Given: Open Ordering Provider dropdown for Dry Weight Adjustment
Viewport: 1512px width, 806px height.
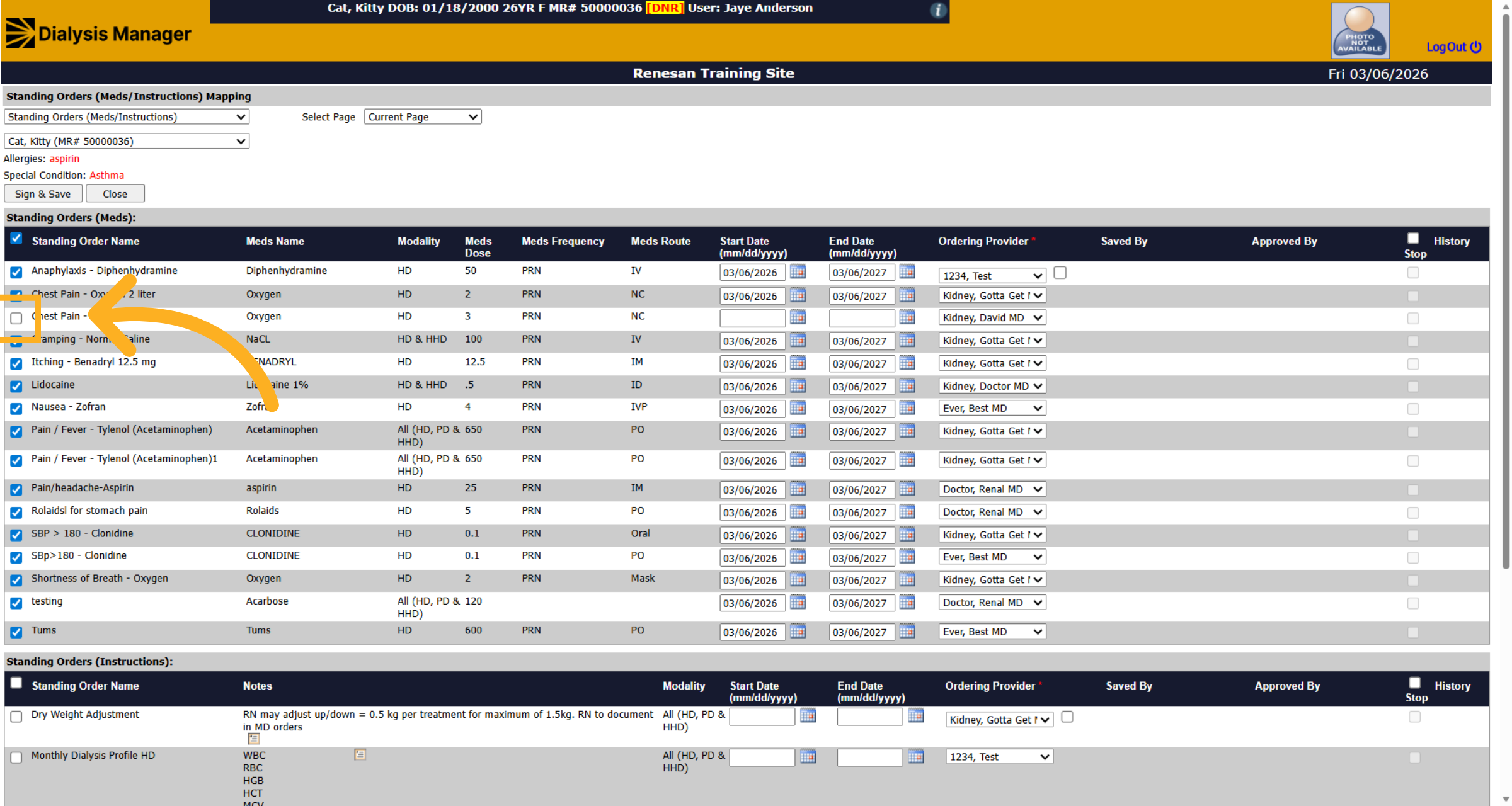Looking at the screenshot, I should (x=999, y=720).
